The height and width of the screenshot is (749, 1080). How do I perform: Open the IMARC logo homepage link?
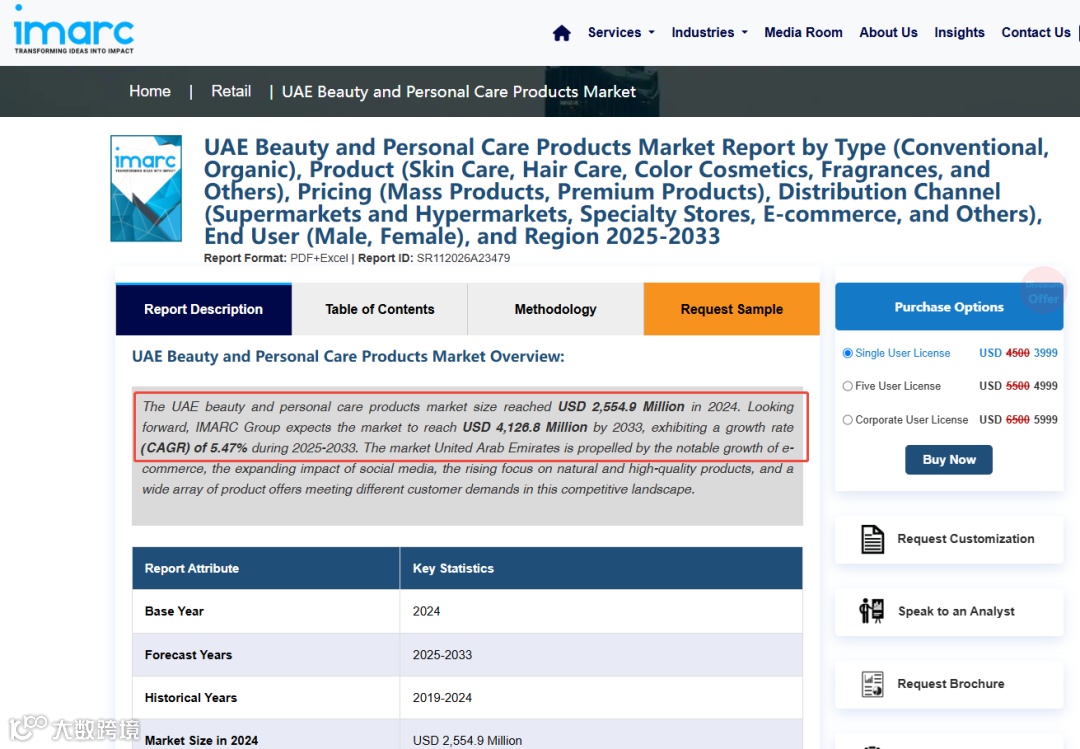coord(74,30)
